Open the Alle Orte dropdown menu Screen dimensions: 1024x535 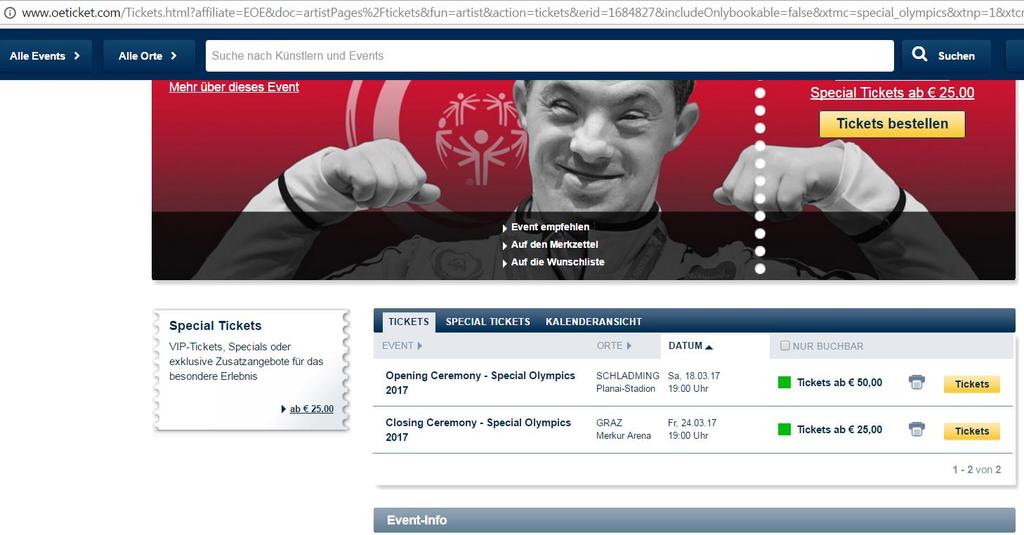pos(148,56)
